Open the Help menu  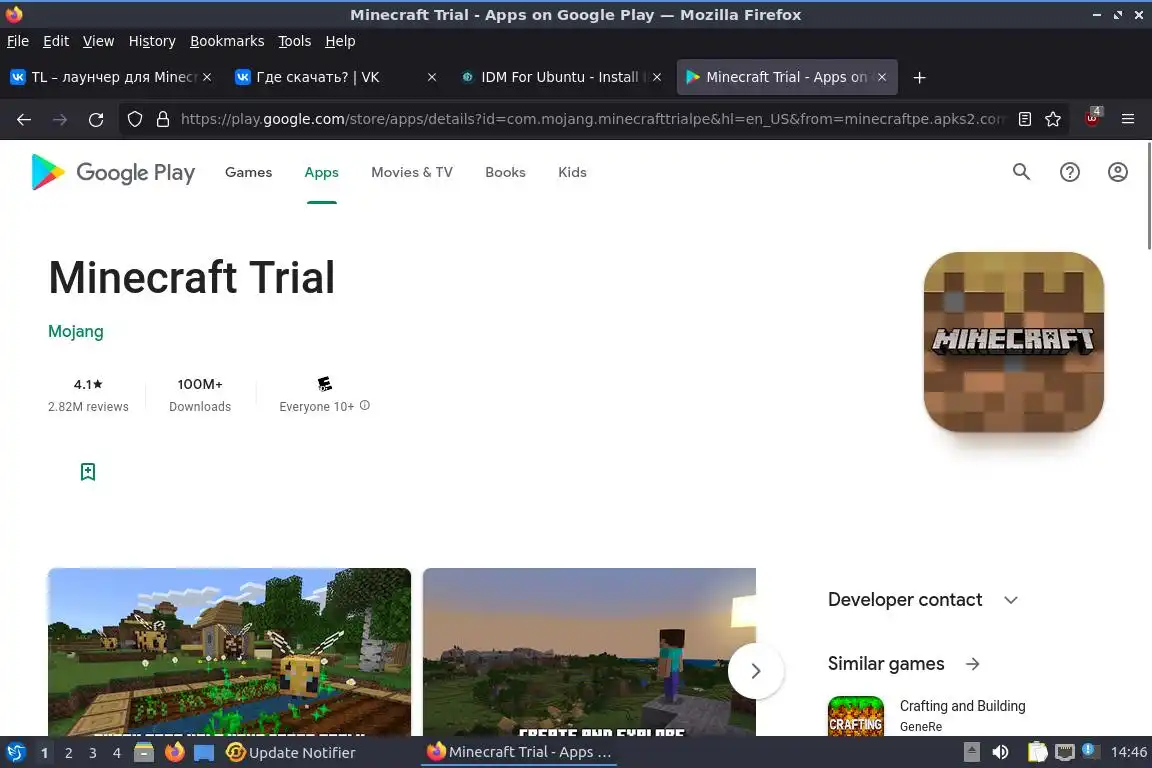coord(340,41)
